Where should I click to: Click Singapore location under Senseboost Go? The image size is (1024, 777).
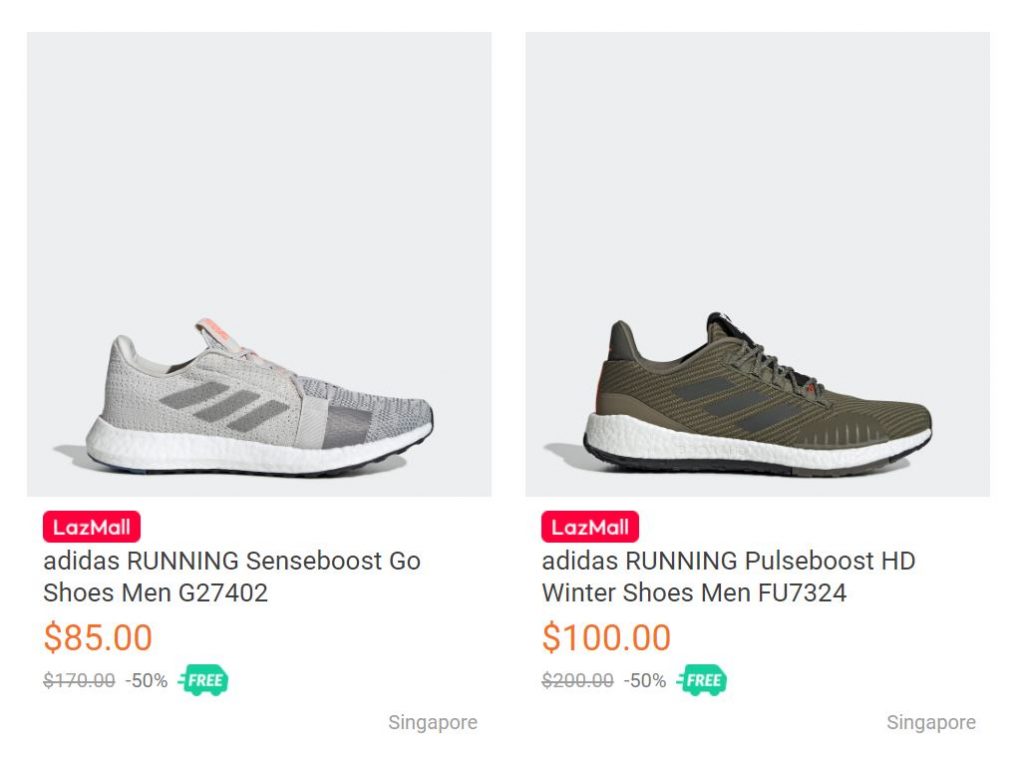[433, 722]
